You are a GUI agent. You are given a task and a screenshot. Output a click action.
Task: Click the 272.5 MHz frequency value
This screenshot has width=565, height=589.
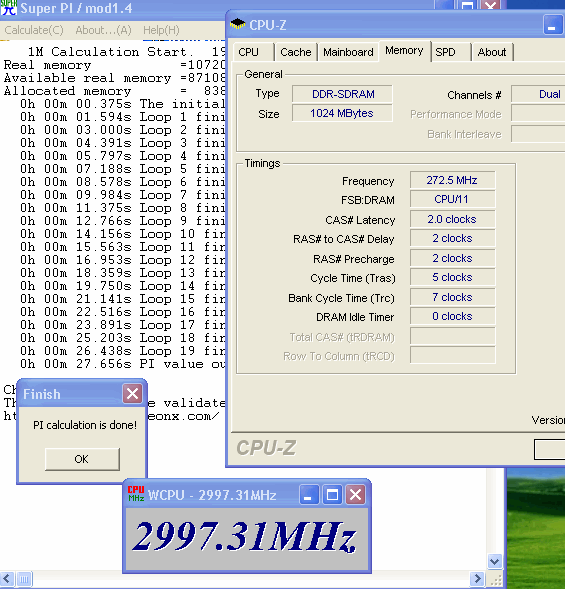(x=452, y=180)
